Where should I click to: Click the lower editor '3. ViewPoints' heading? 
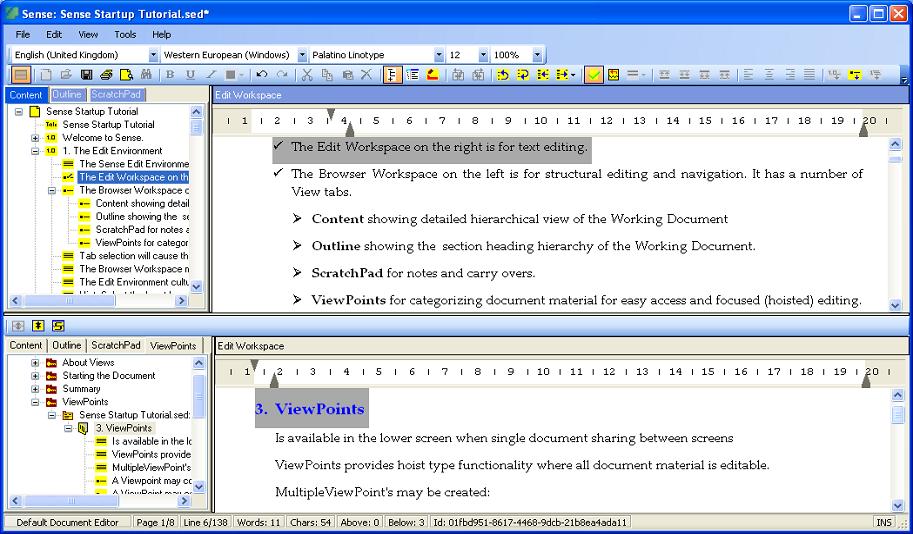(x=310, y=409)
